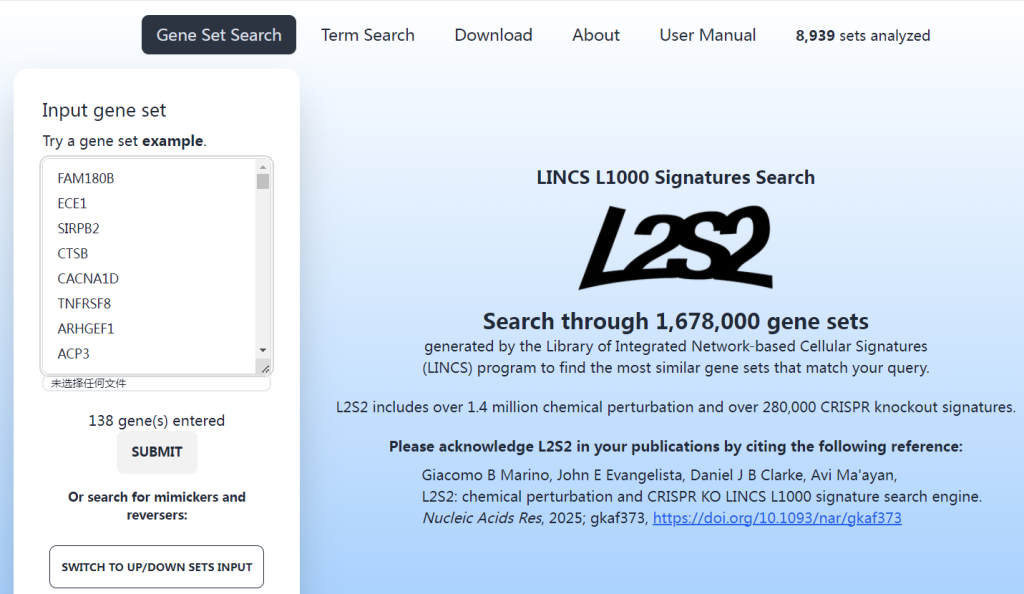The image size is (1024, 594).
Task: Open the About page
Action: tap(596, 35)
